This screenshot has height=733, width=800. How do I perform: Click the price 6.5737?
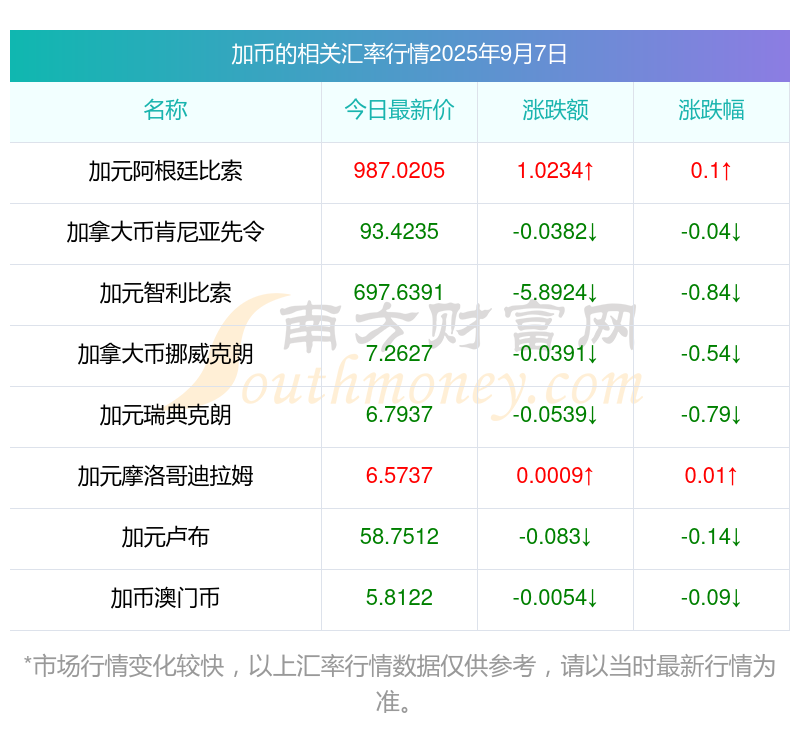(x=399, y=476)
